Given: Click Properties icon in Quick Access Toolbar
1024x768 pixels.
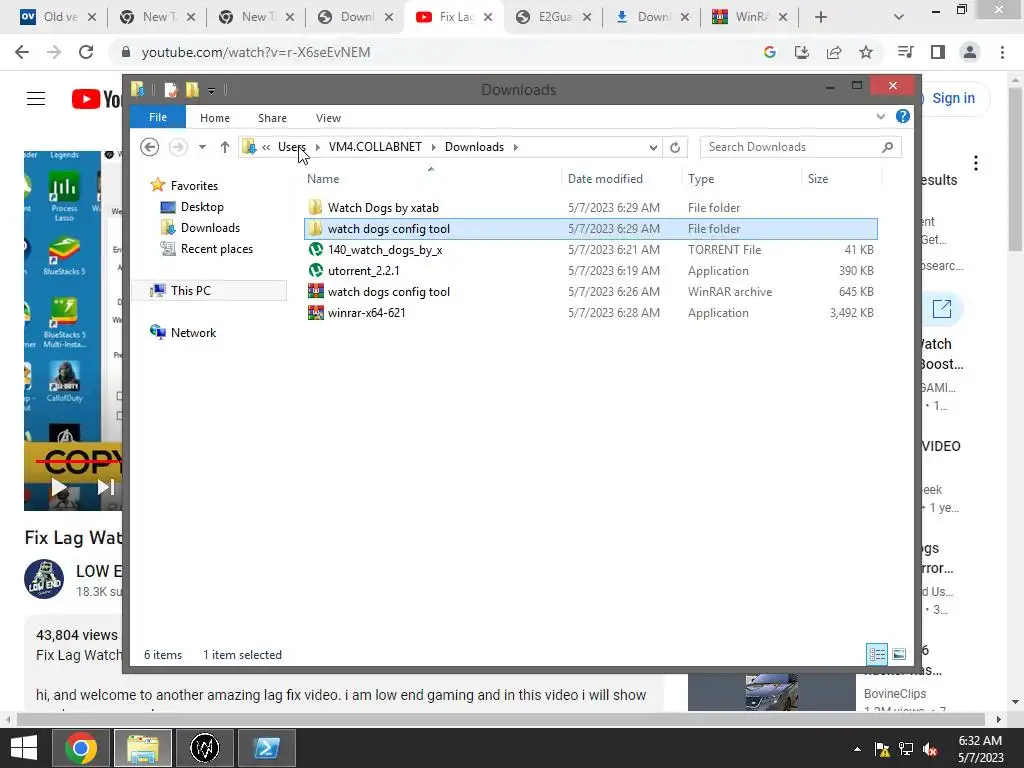Looking at the screenshot, I should click(170, 90).
